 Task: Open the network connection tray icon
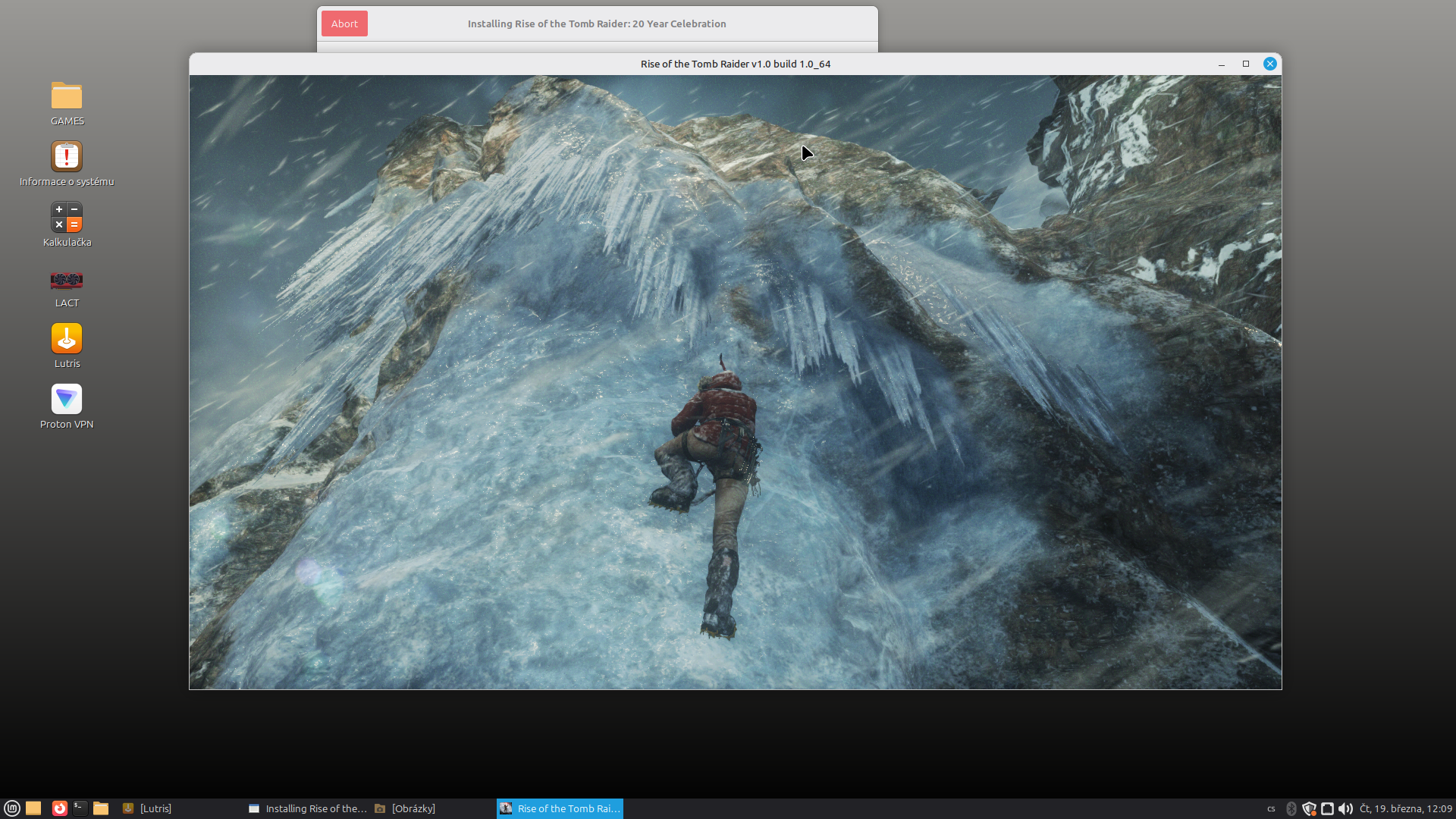[1327, 808]
